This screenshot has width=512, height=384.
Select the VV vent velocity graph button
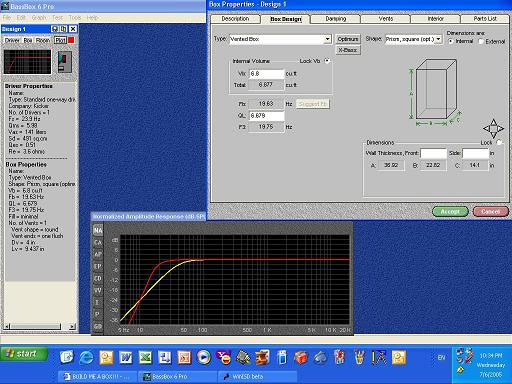click(x=98, y=290)
